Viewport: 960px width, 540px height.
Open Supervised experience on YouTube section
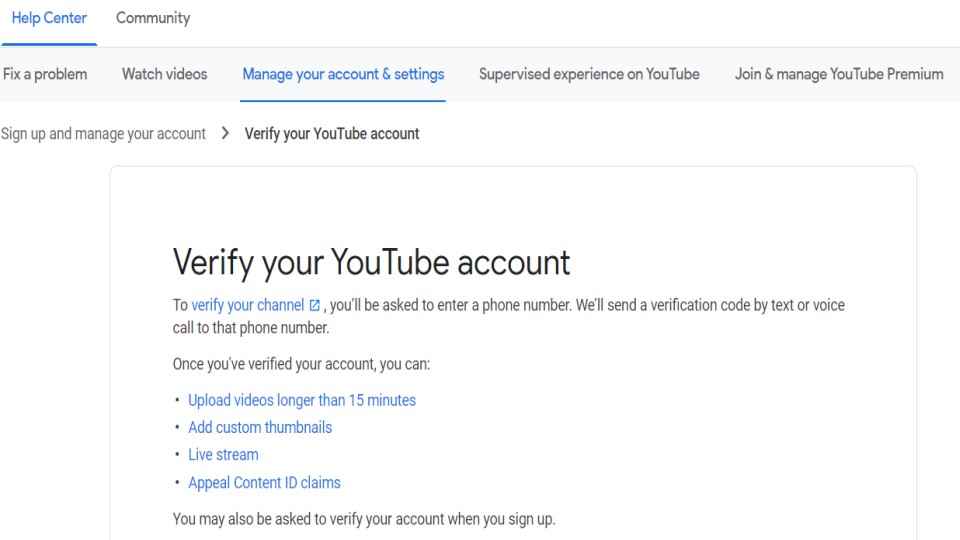pyautogui.click(x=589, y=74)
